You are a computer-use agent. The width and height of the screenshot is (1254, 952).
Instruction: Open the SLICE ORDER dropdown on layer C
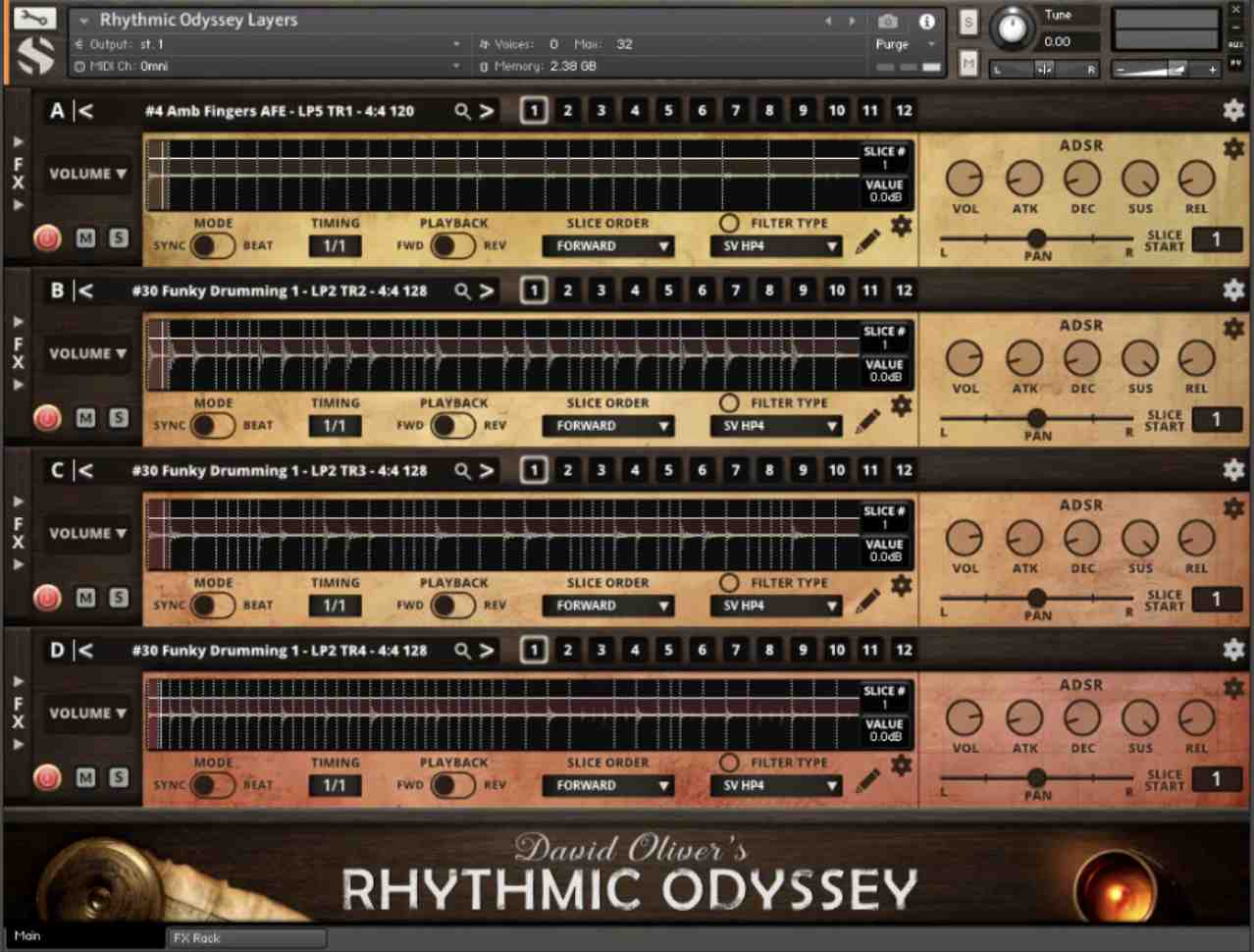pos(607,606)
